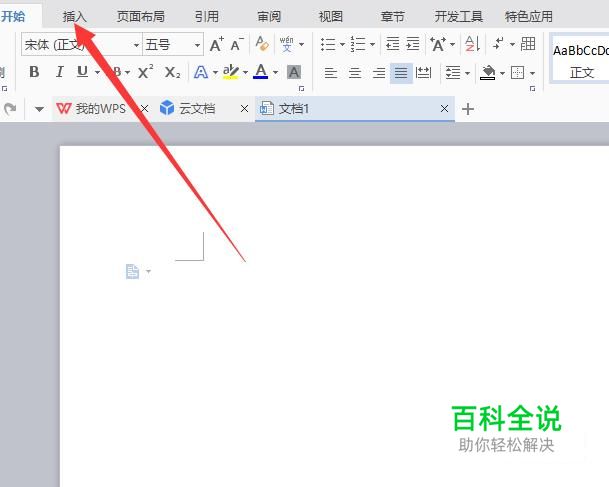Increase paragraph indent
The width and height of the screenshot is (609, 487).
tap(413, 44)
